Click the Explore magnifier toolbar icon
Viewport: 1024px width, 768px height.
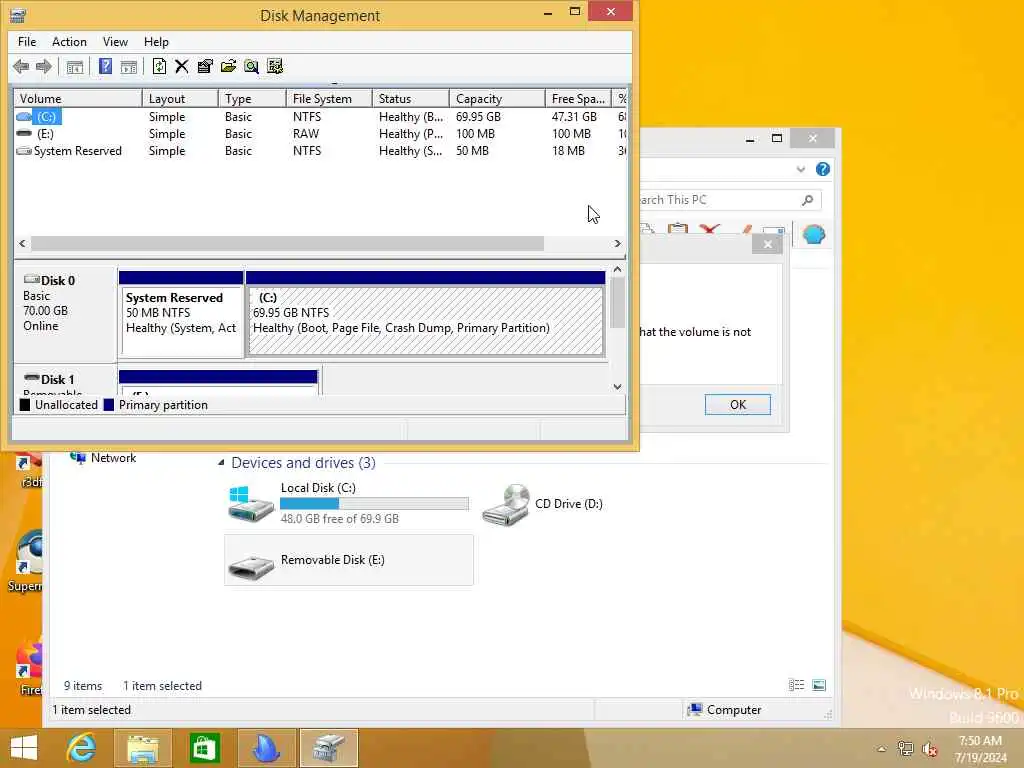click(x=251, y=66)
